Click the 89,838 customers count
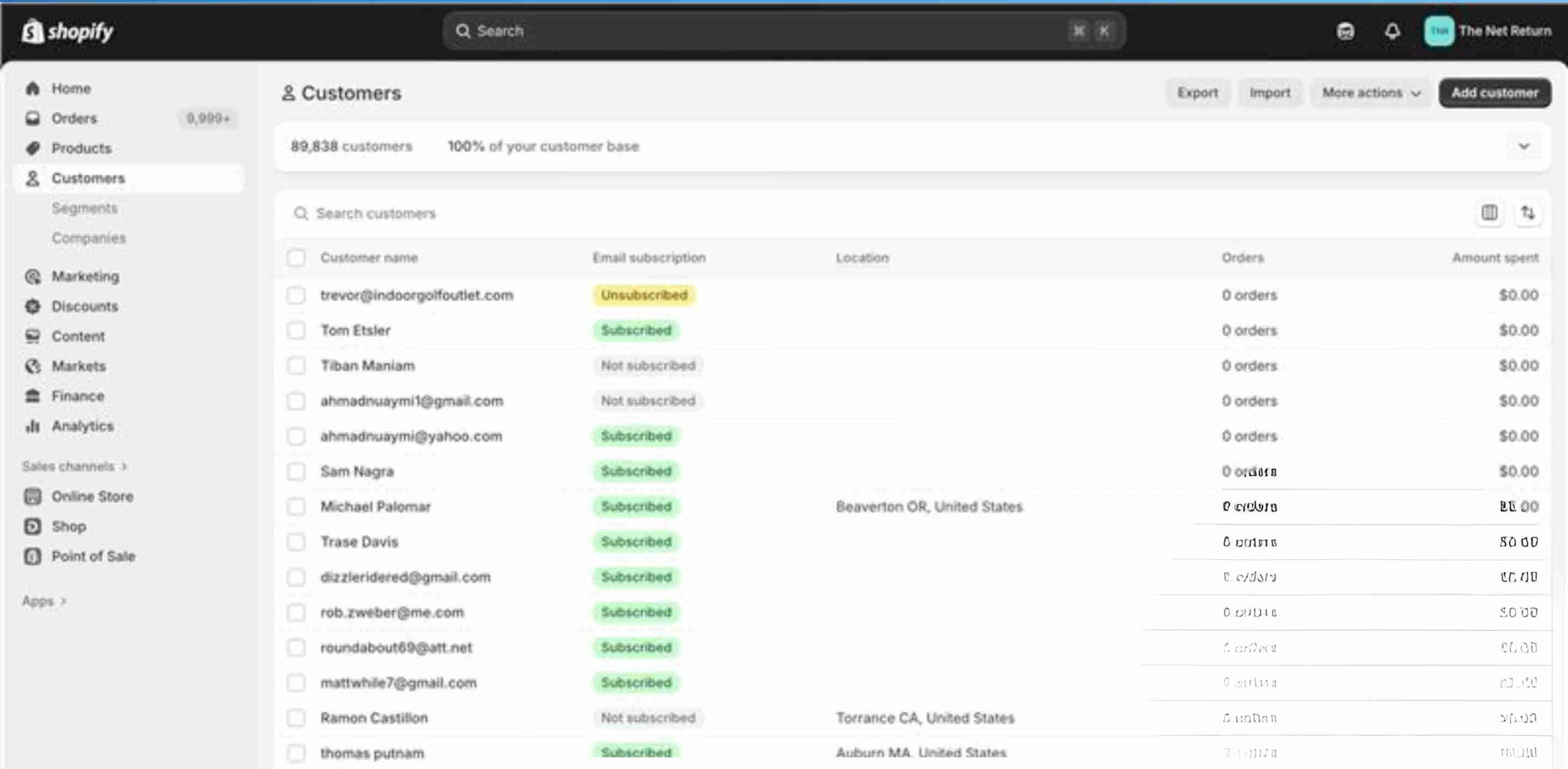This screenshot has height=769, width=1568. point(351,146)
